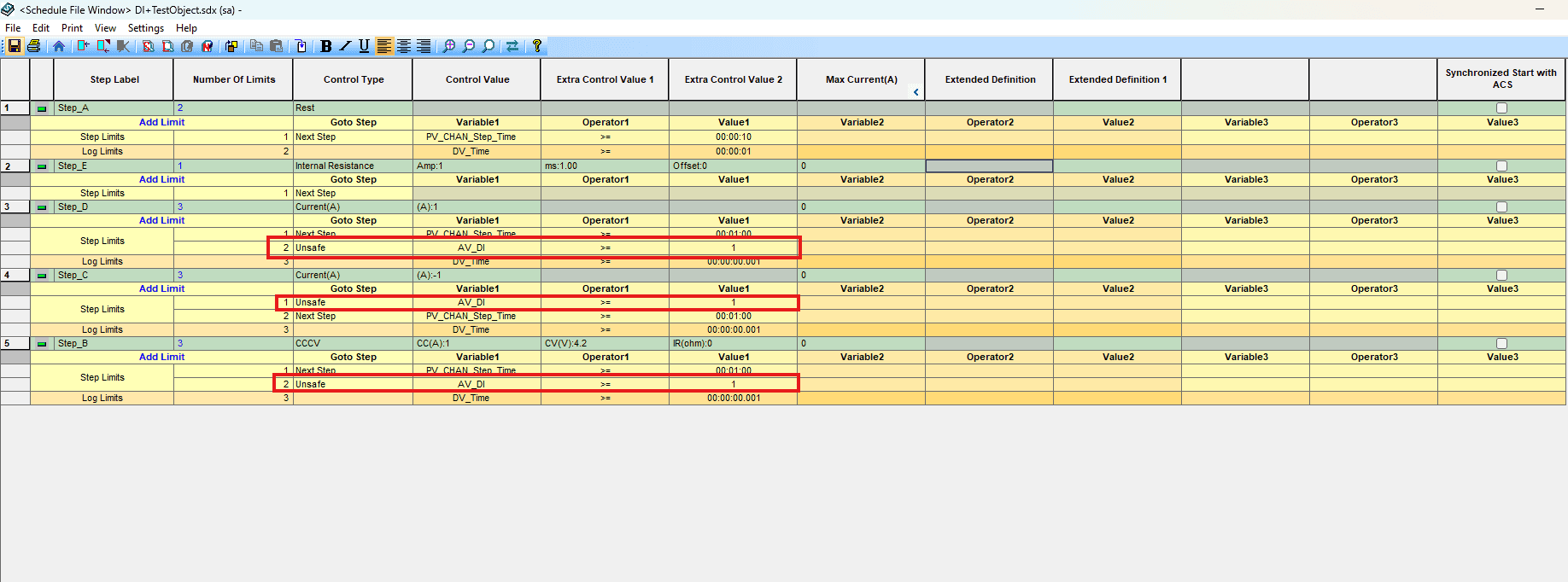Click the Home icon in toolbar
The width and height of the screenshot is (1568, 582).
point(59,46)
